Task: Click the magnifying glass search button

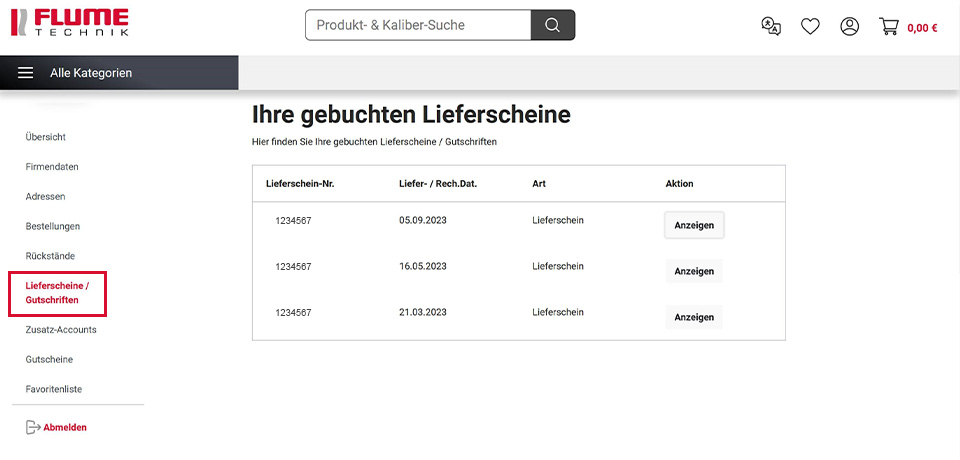Action: (552, 25)
